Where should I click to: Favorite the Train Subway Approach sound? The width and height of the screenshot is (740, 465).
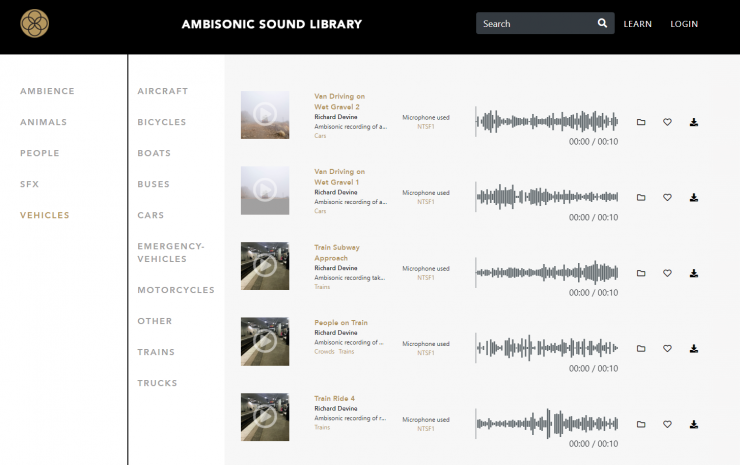(667, 273)
